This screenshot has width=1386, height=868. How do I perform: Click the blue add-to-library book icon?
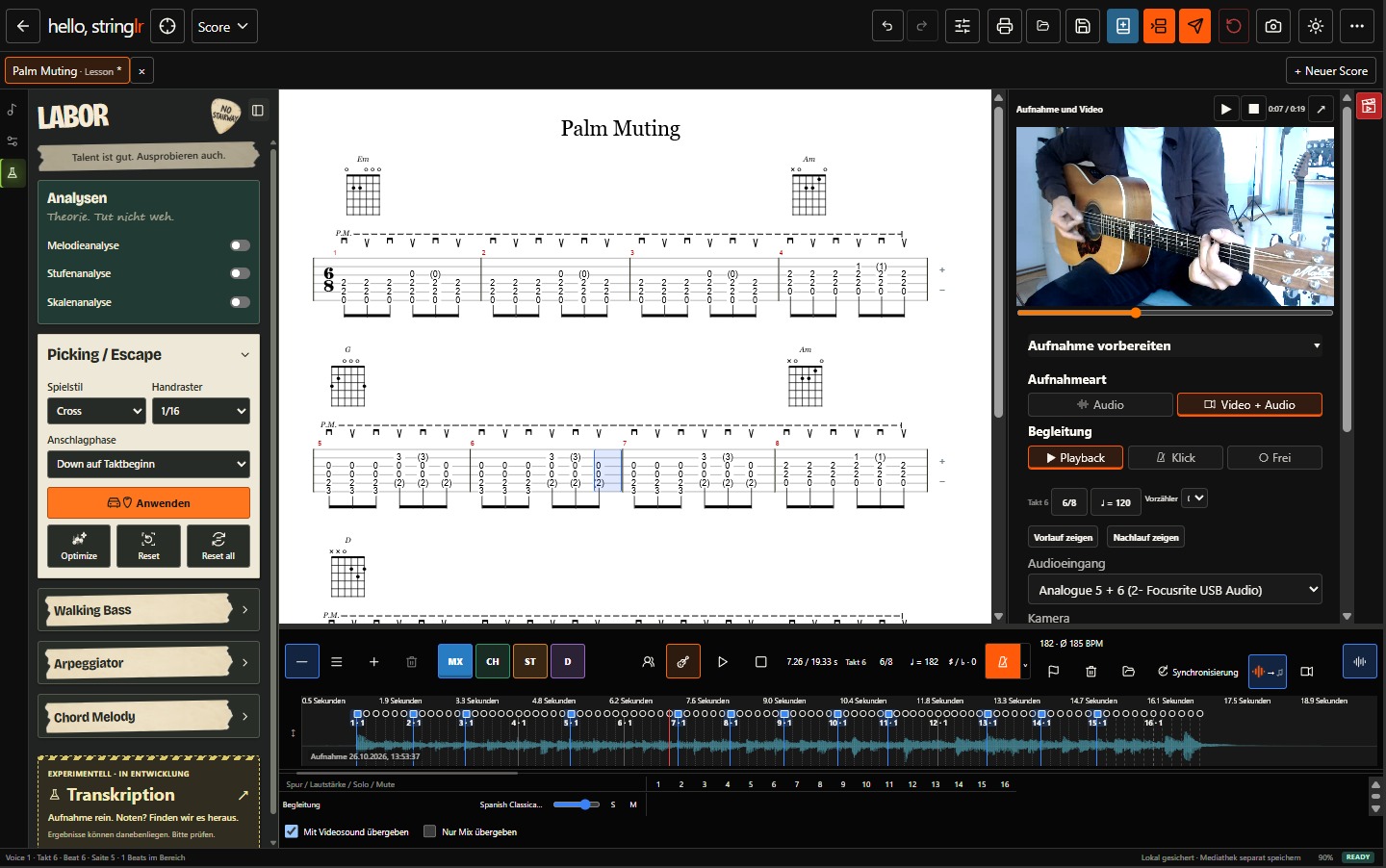[x=1122, y=26]
